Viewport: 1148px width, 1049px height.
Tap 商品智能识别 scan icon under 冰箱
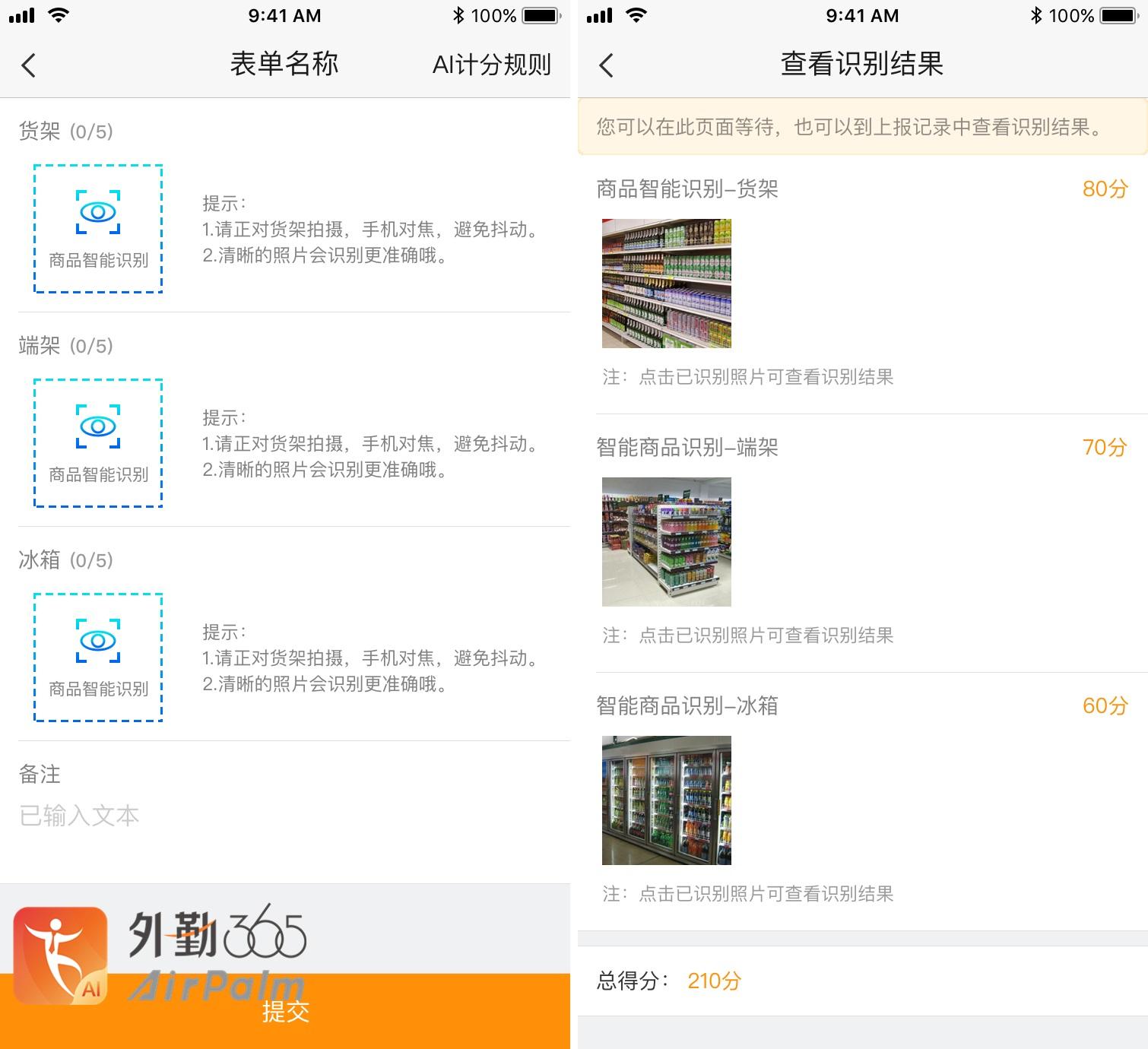[x=98, y=657]
